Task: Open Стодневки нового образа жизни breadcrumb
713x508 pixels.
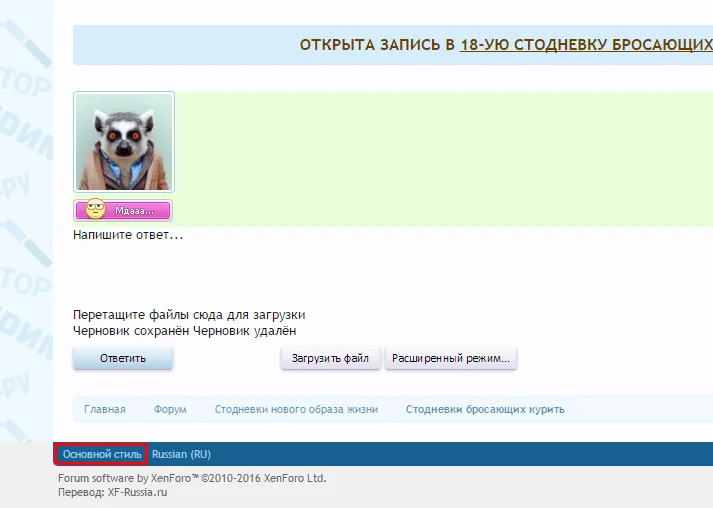Action: coord(296,409)
